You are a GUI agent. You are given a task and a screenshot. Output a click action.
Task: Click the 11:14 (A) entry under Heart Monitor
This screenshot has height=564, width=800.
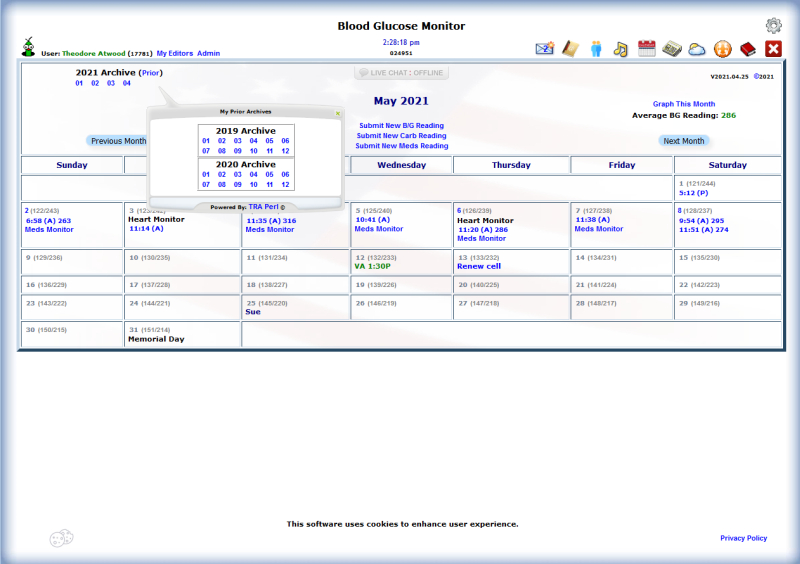coord(146,229)
